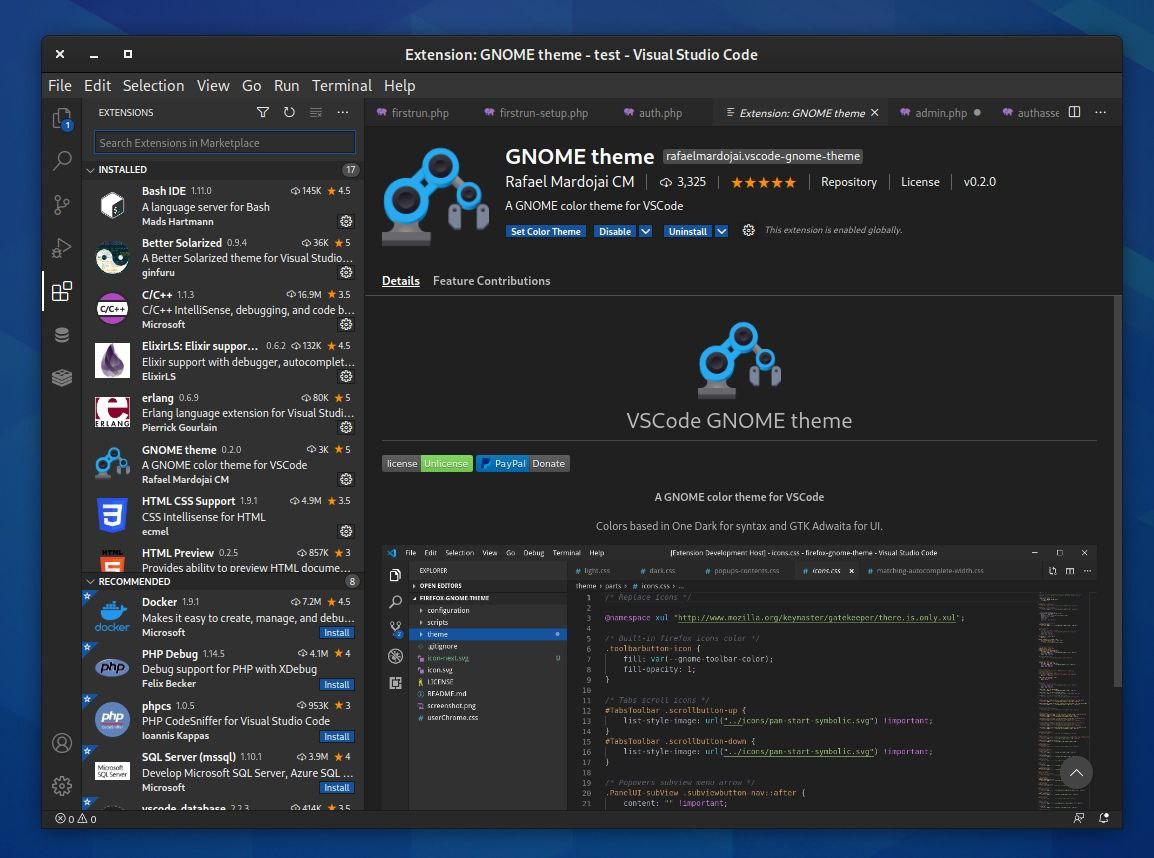Click publisher name Rafael Mardojai CM in header

click(570, 182)
